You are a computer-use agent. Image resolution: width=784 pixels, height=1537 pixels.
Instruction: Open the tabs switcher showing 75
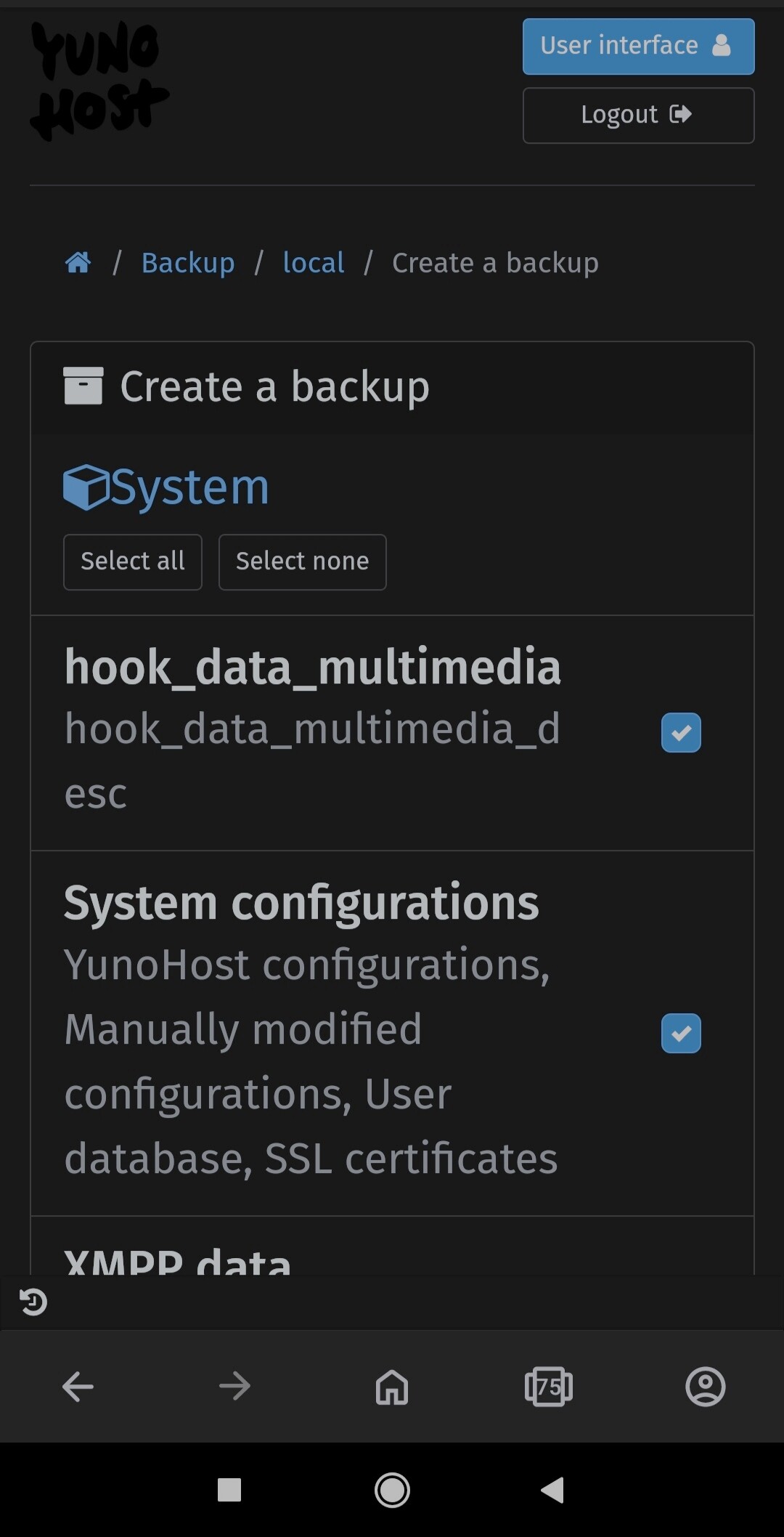click(x=549, y=1387)
